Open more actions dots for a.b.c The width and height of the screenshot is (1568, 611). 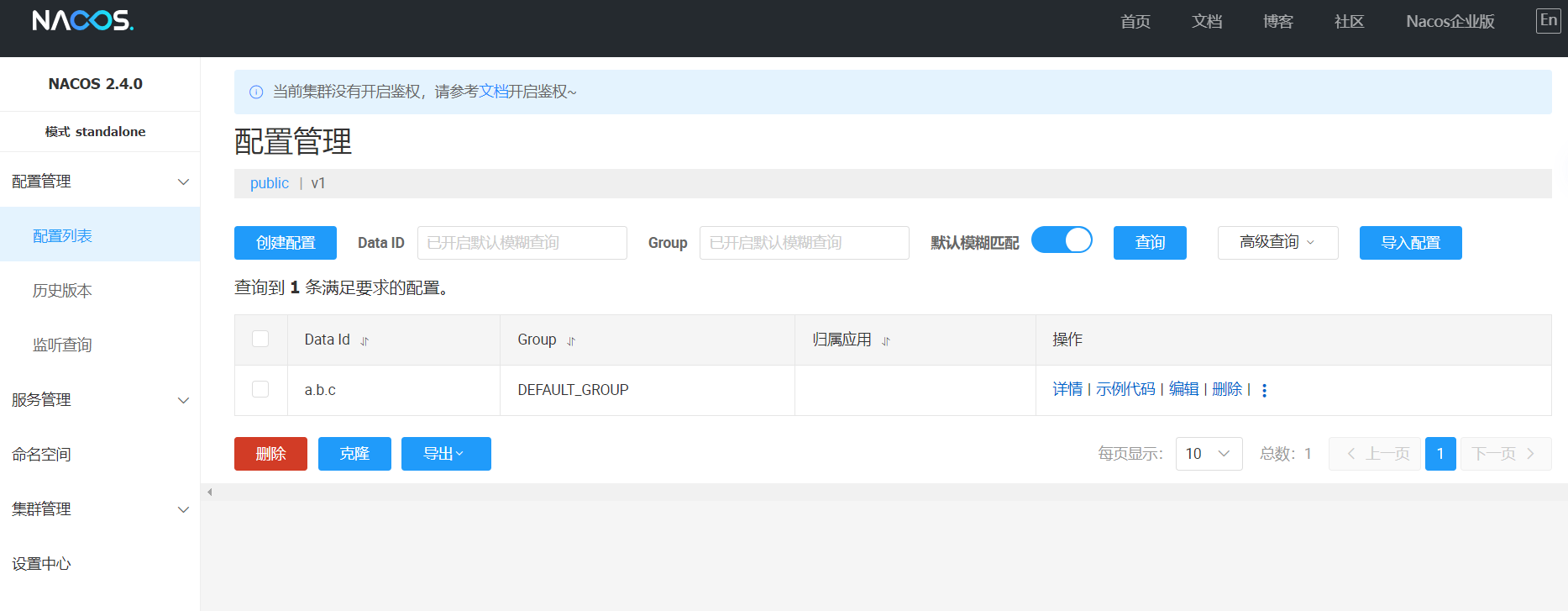click(1264, 390)
